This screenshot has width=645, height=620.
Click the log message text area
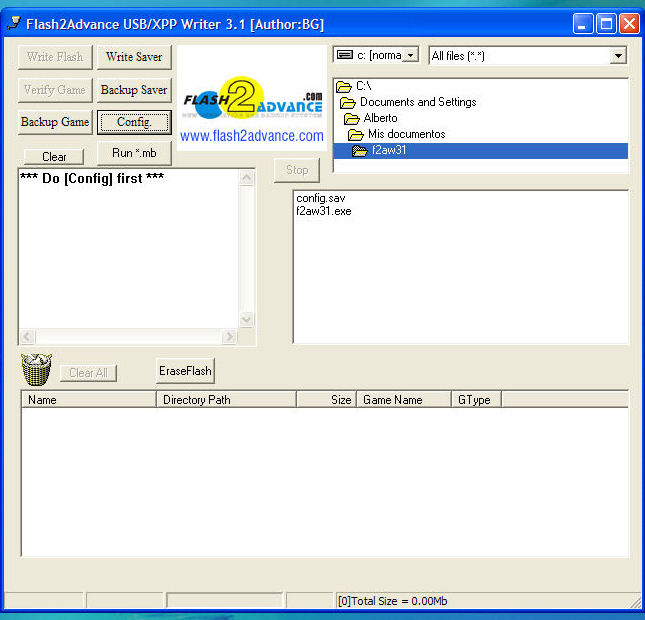pyautogui.click(x=129, y=249)
